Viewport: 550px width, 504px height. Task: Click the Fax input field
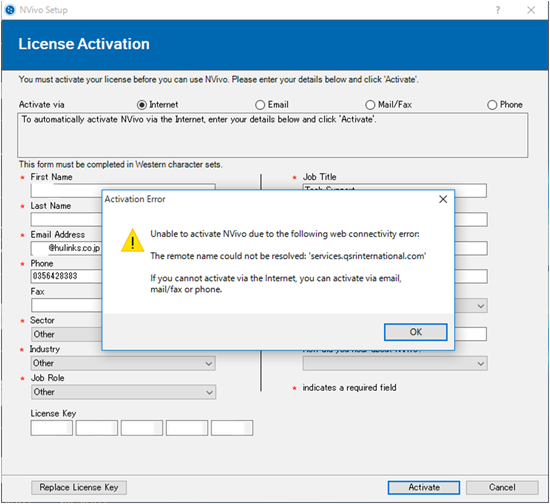66,305
